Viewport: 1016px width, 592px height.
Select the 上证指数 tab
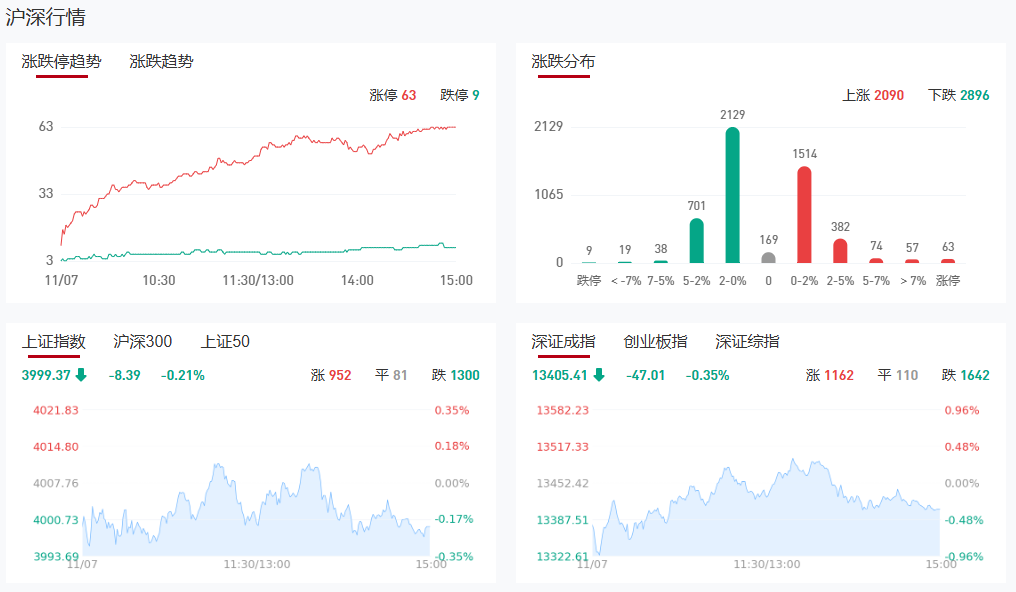(54, 342)
